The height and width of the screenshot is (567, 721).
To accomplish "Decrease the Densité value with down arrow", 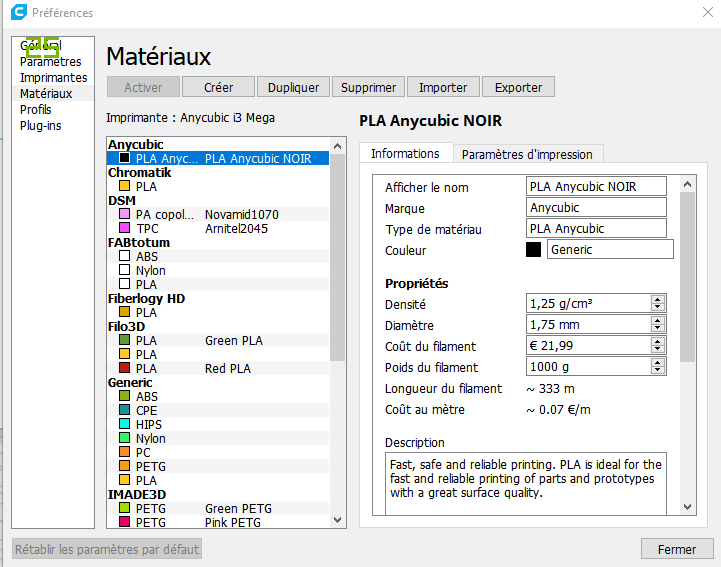I will pos(658,307).
